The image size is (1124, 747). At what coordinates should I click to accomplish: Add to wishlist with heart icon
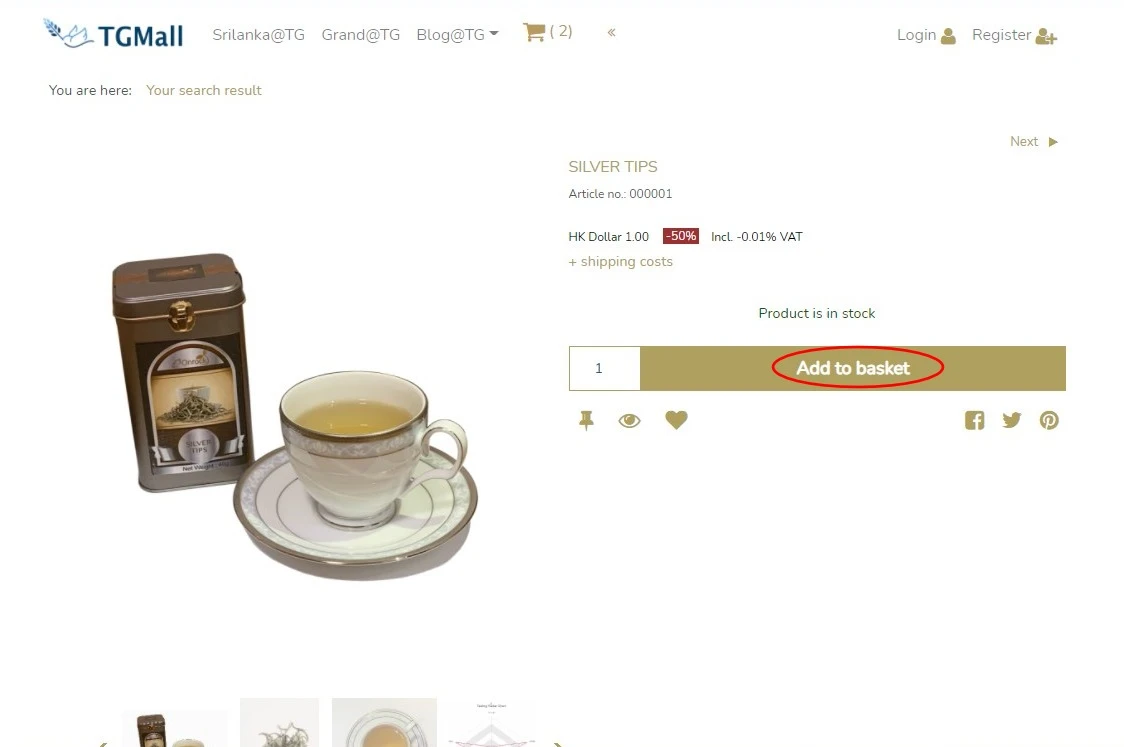click(x=676, y=420)
